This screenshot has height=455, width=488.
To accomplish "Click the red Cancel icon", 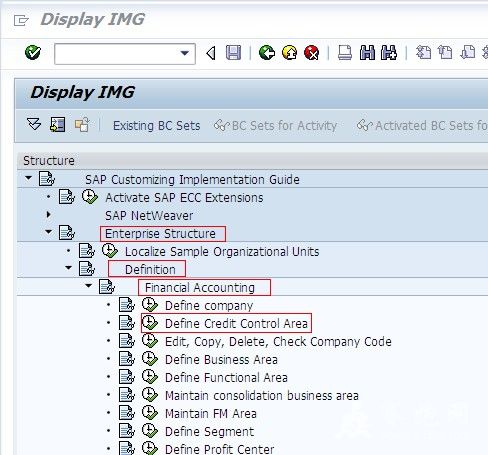I will point(312,53).
